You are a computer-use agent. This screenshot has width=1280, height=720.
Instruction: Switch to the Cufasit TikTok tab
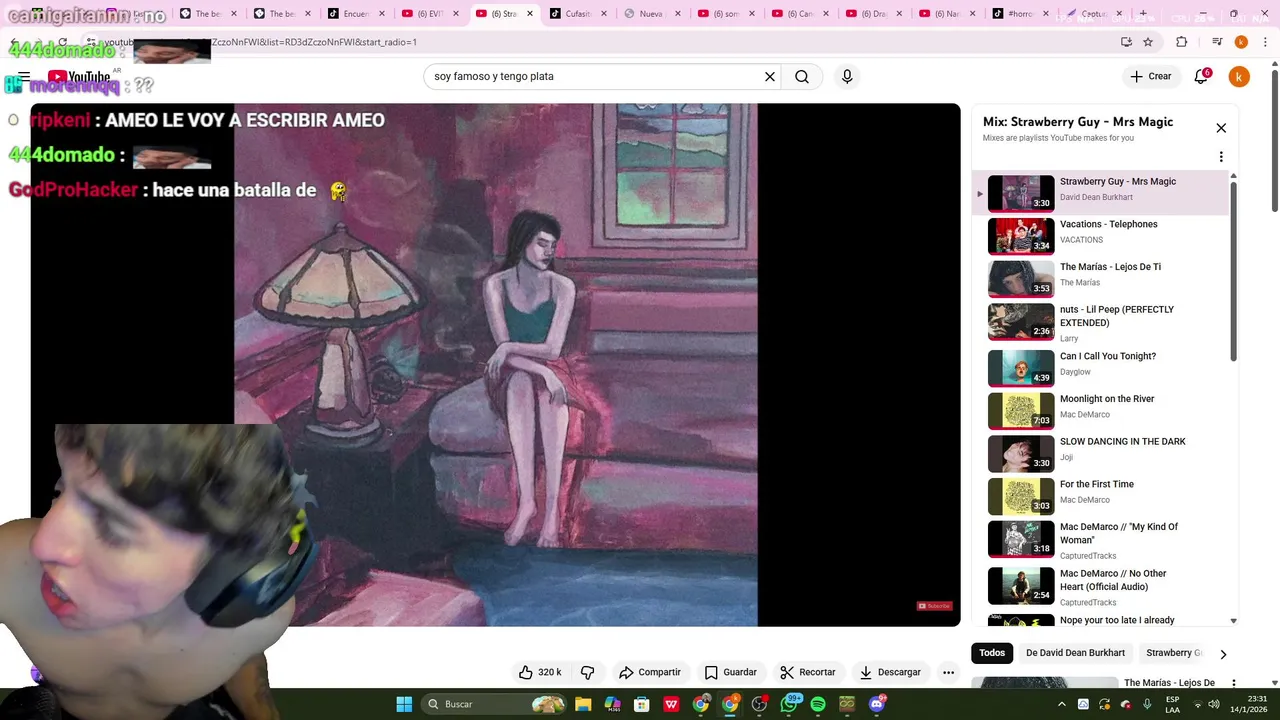[x=579, y=14]
